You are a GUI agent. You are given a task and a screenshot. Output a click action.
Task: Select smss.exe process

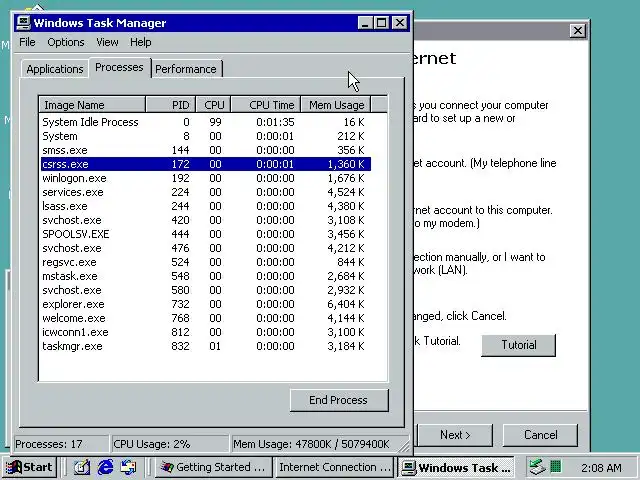[205, 150]
